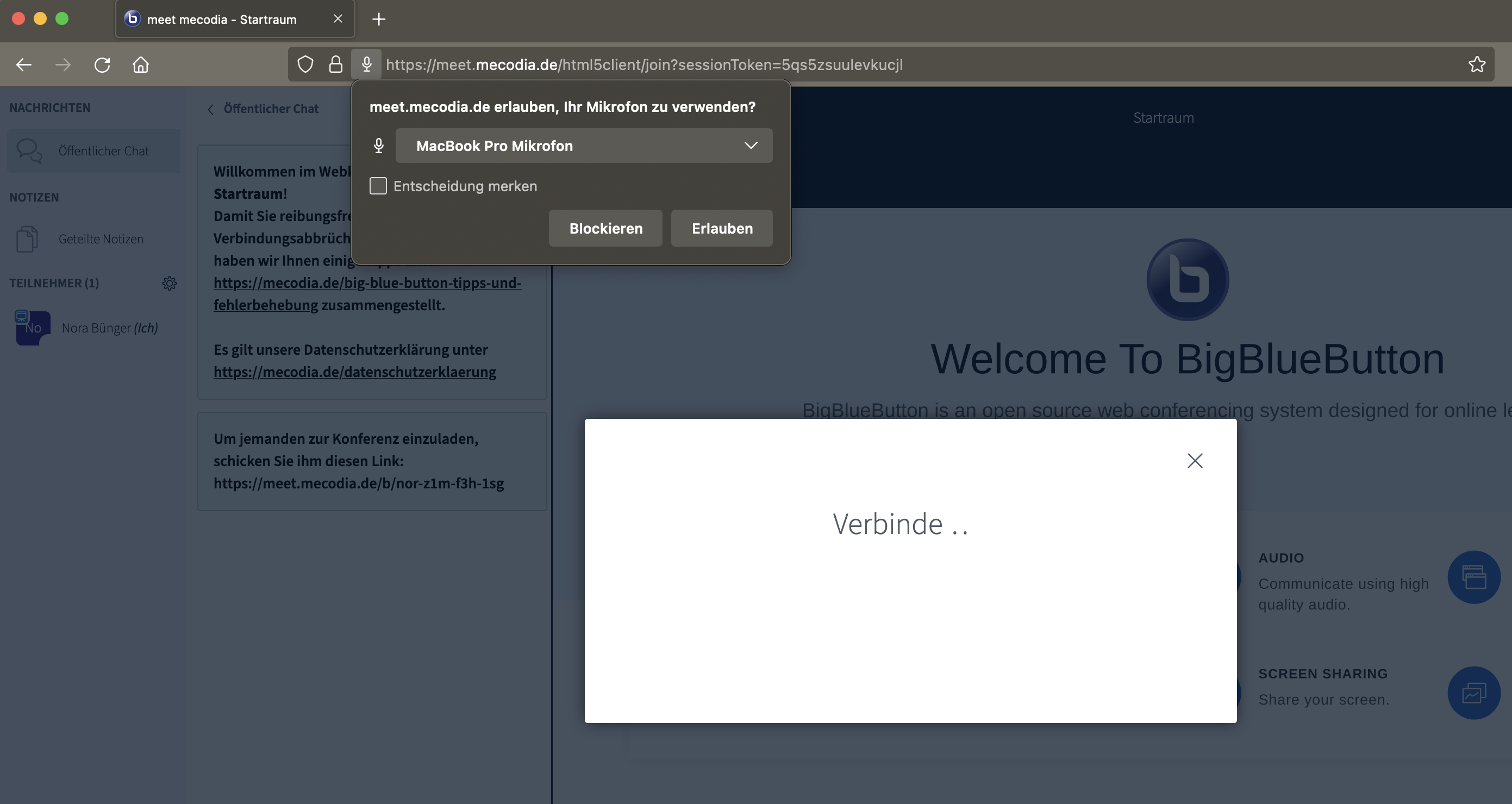Open the MacBook Pro Mikrofon dropdown
This screenshot has height=804, width=1512.
coord(583,146)
